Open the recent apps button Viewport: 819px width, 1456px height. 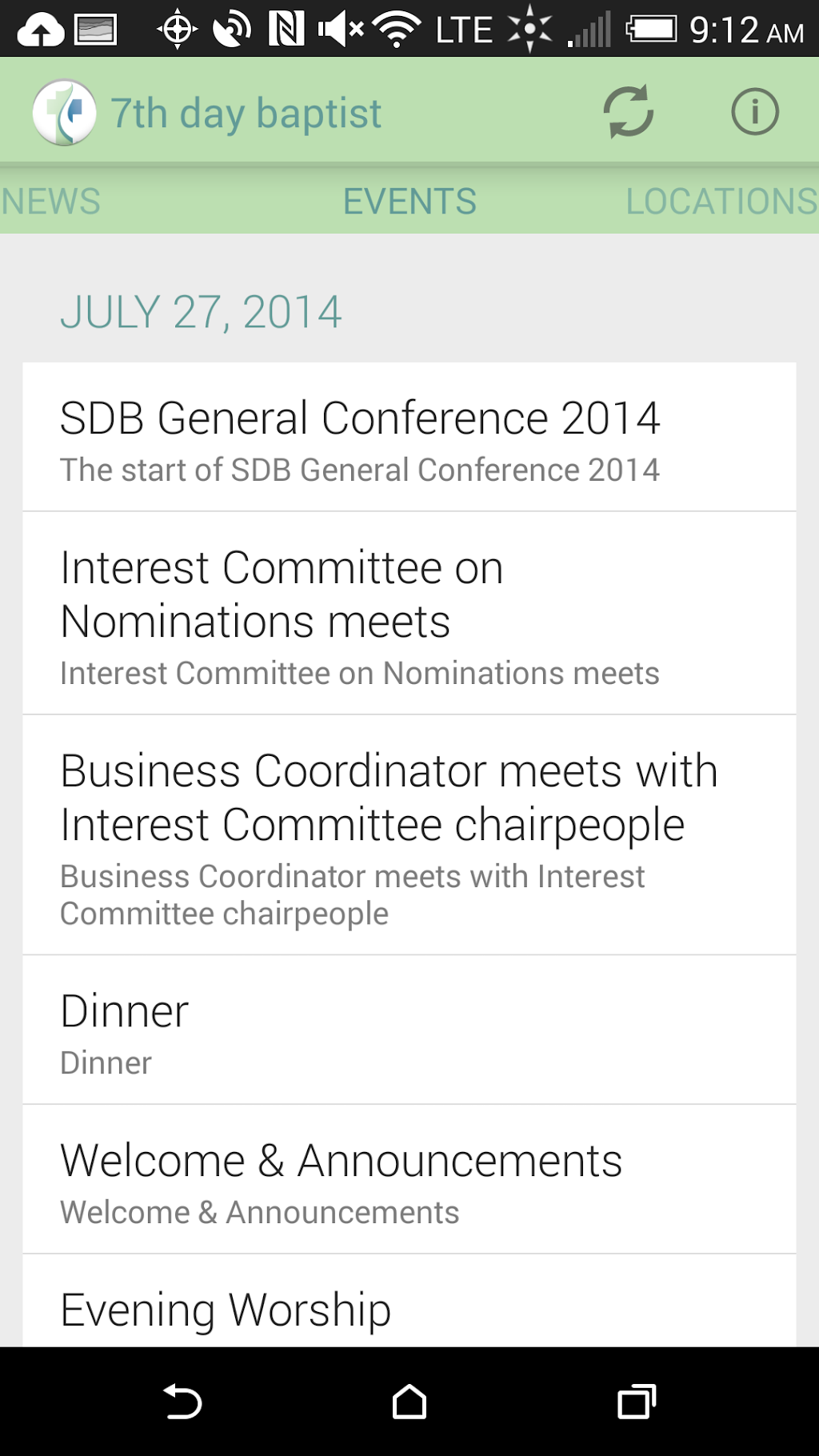[637, 1402]
